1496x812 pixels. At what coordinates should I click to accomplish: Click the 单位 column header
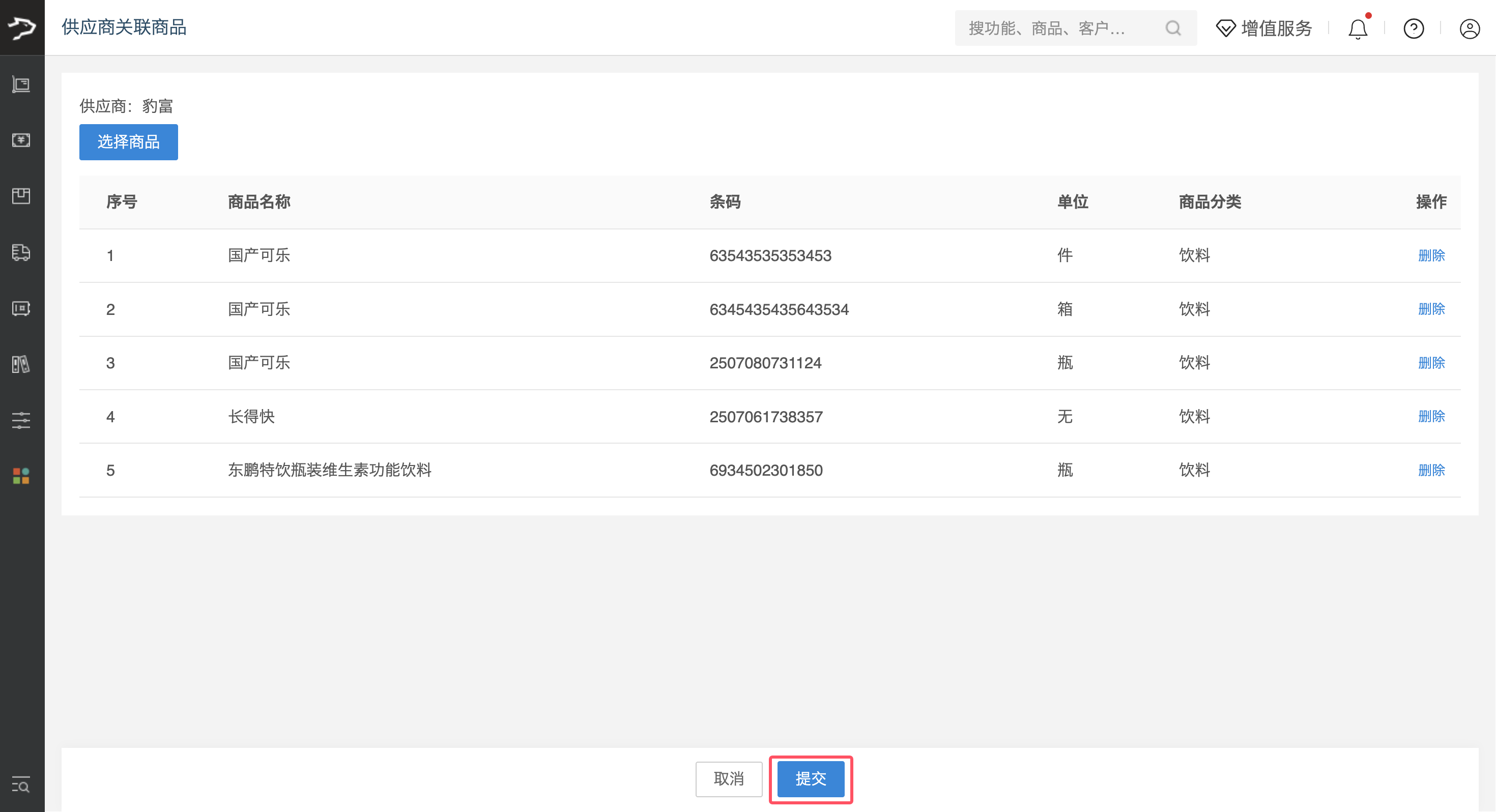[x=1073, y=202]
